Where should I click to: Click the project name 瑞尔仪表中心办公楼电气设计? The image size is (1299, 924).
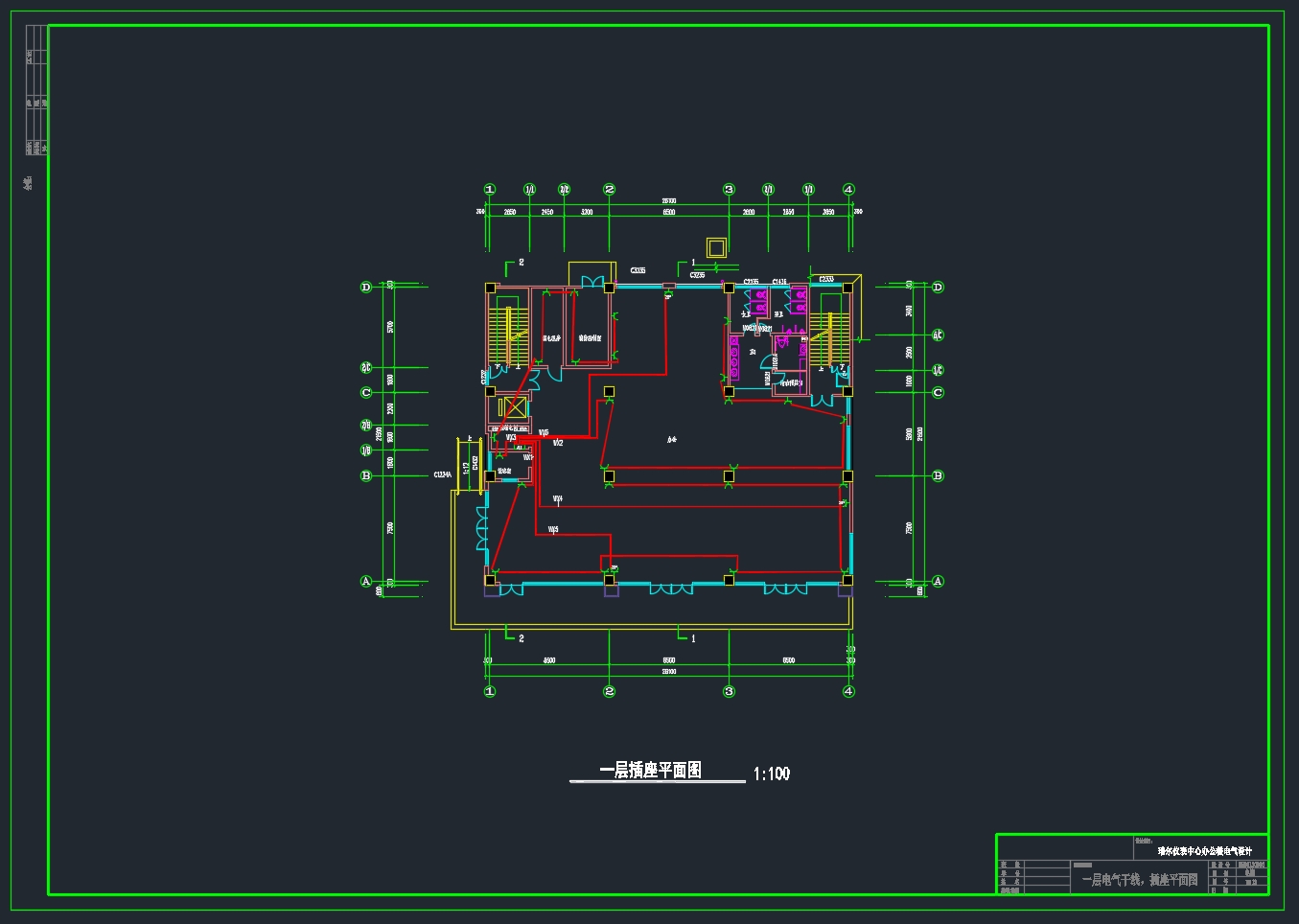1204,850
